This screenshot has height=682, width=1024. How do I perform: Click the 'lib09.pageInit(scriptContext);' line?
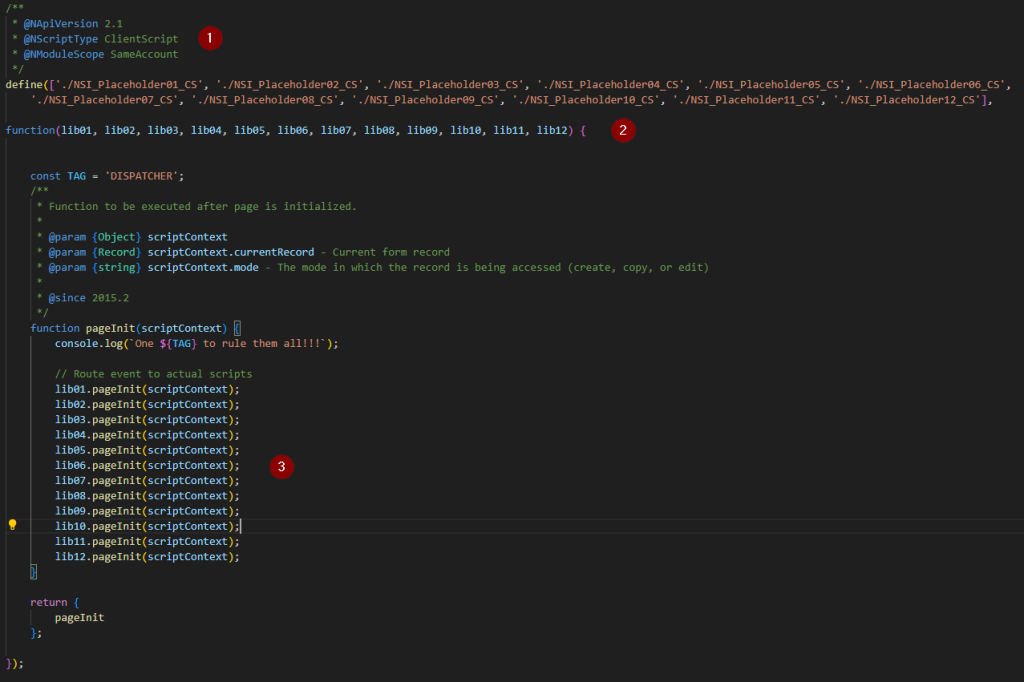(x=147, y=511)
